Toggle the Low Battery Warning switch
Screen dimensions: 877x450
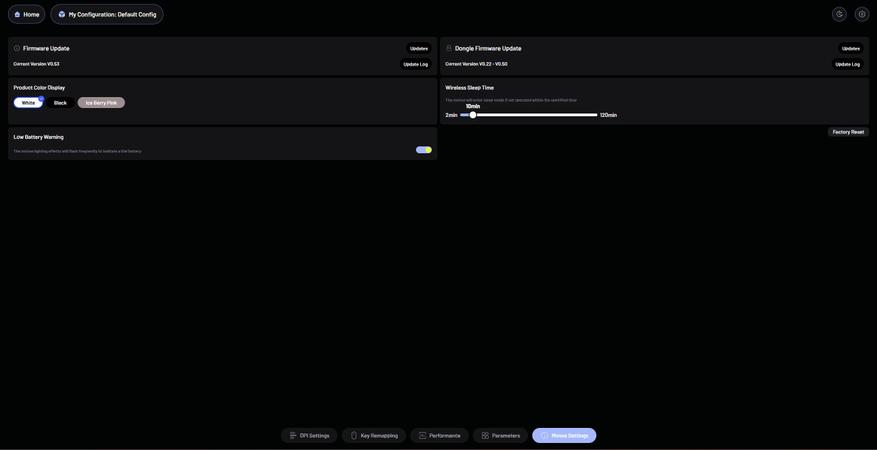point(424,150)
